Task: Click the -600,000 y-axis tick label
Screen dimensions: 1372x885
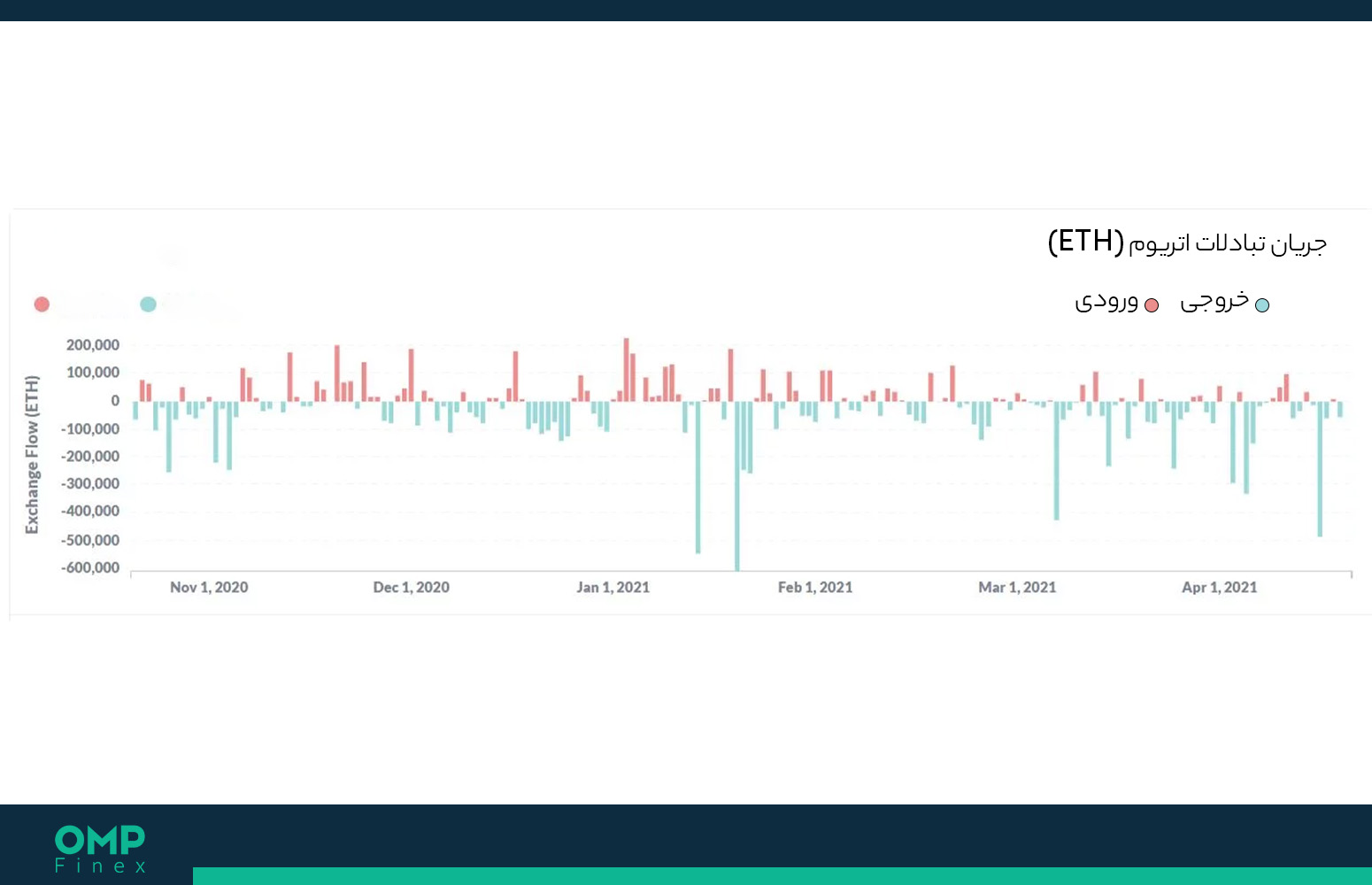Action: click(90, 568)
